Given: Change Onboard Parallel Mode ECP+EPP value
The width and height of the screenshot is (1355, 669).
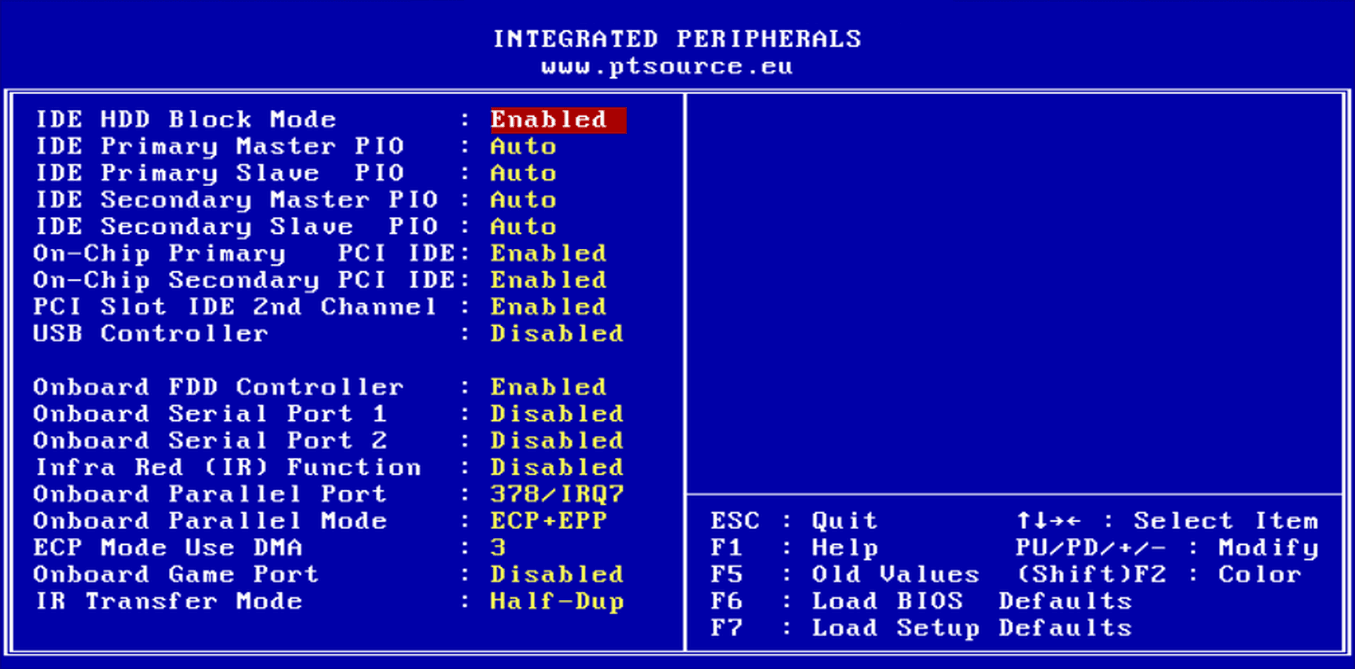Looking at the screenshot, I should coord(548,522).
